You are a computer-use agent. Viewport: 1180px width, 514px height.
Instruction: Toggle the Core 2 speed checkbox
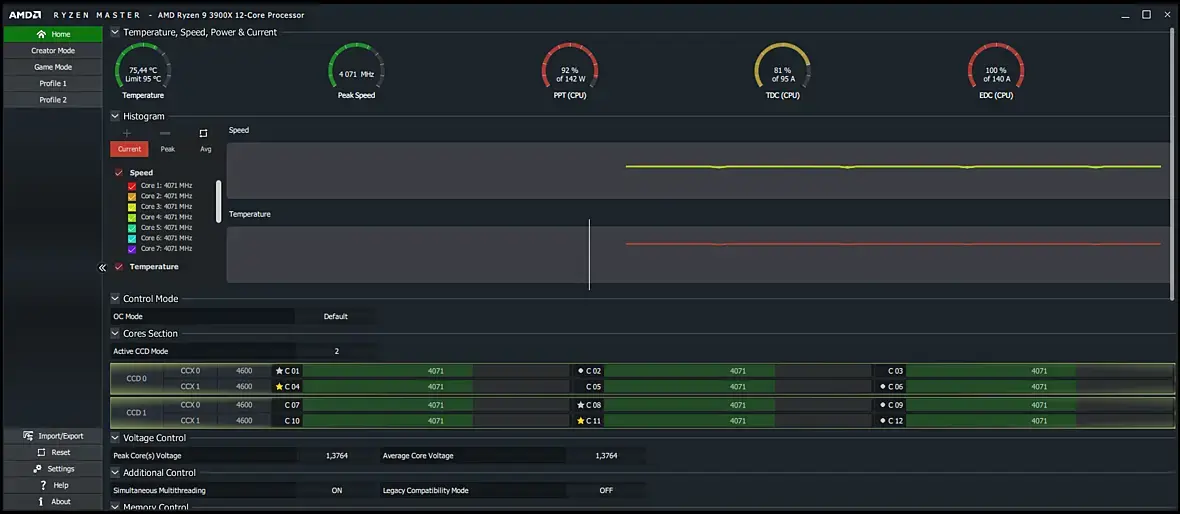click(x=132, y=196)
